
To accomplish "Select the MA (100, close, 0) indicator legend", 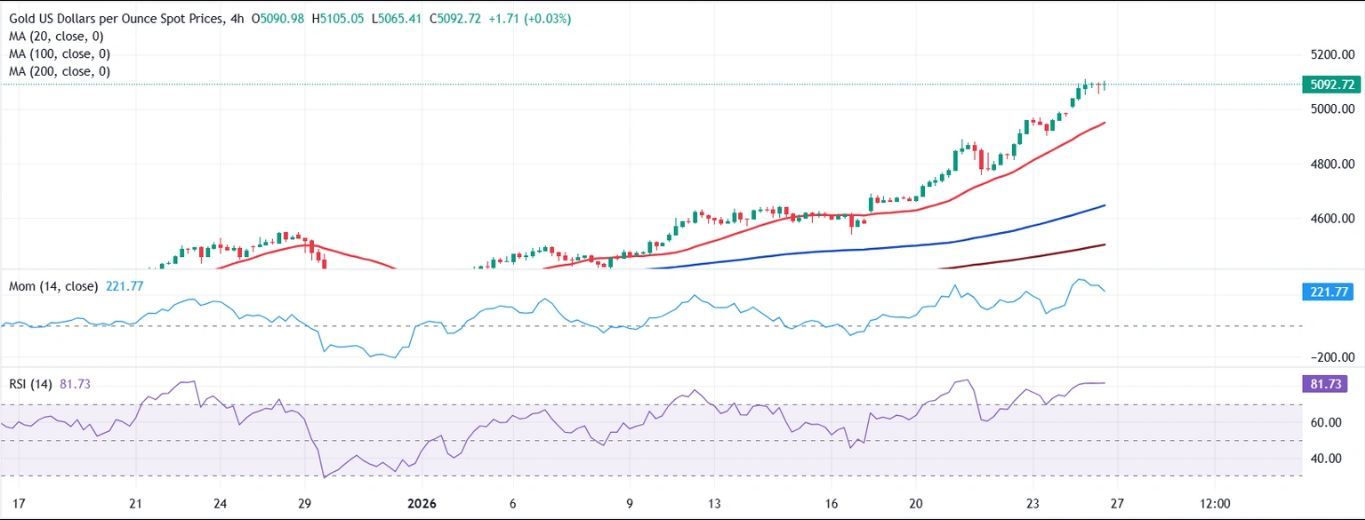I will tap(59, 54).
